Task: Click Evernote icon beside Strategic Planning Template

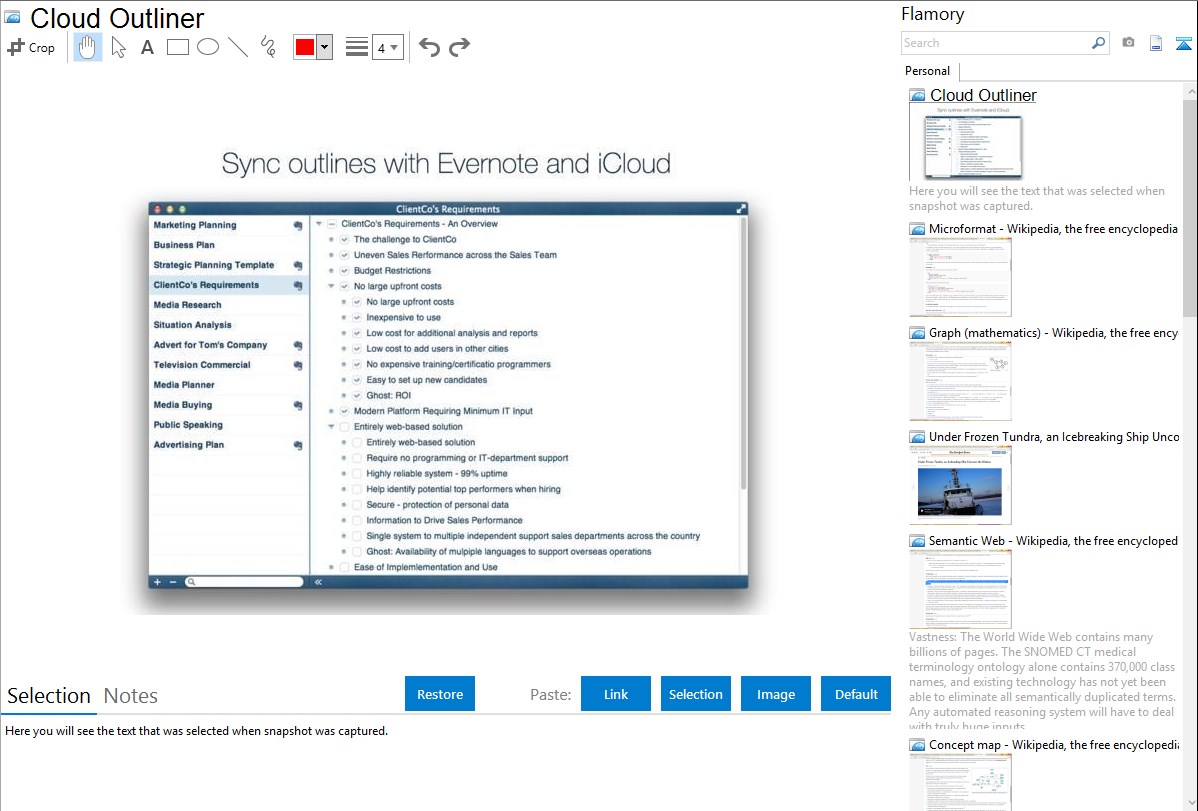Action: pyautogui.click(x=298, y=265)
